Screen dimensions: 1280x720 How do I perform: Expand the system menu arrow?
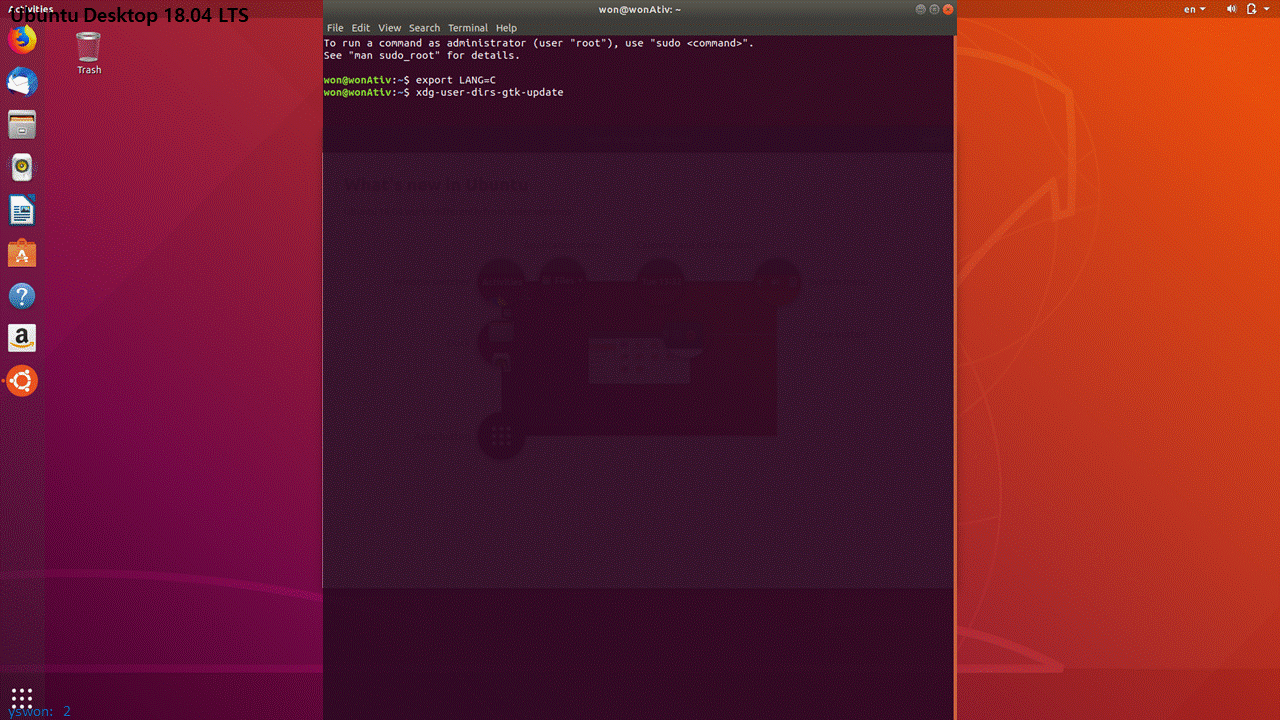(x=1266, y=9)
